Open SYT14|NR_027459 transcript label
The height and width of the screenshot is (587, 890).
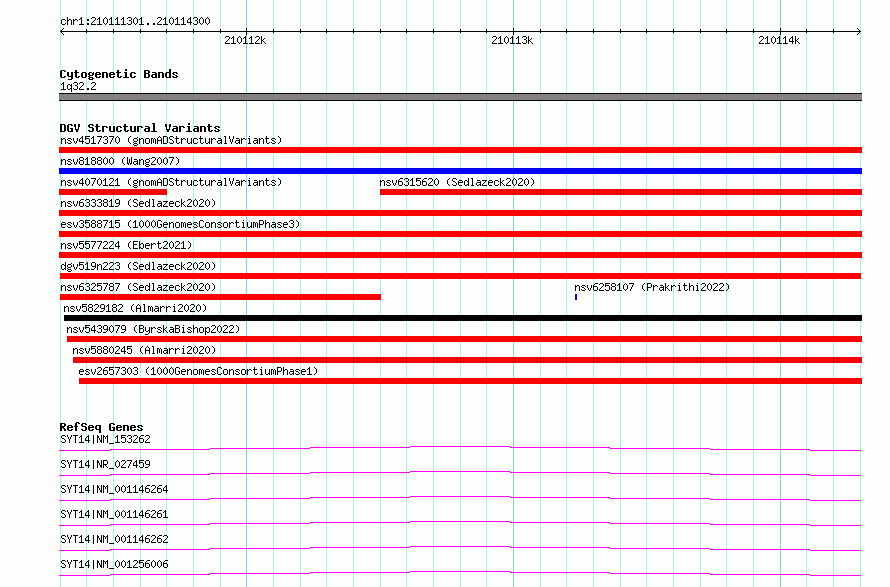[x=106, y=464]
